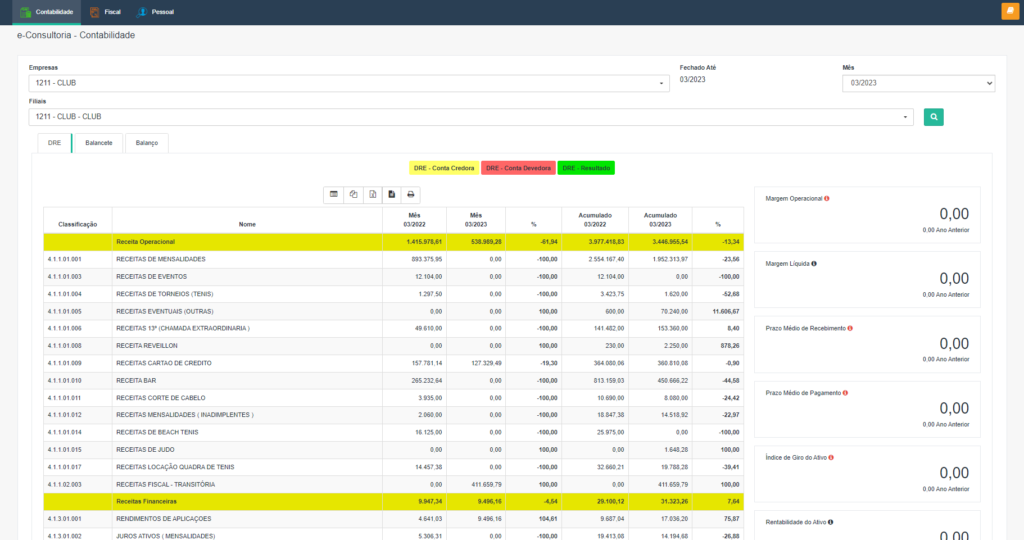Export the DRE table to Excel
This screenshot has height=540, width=1024.
(372, 195)
